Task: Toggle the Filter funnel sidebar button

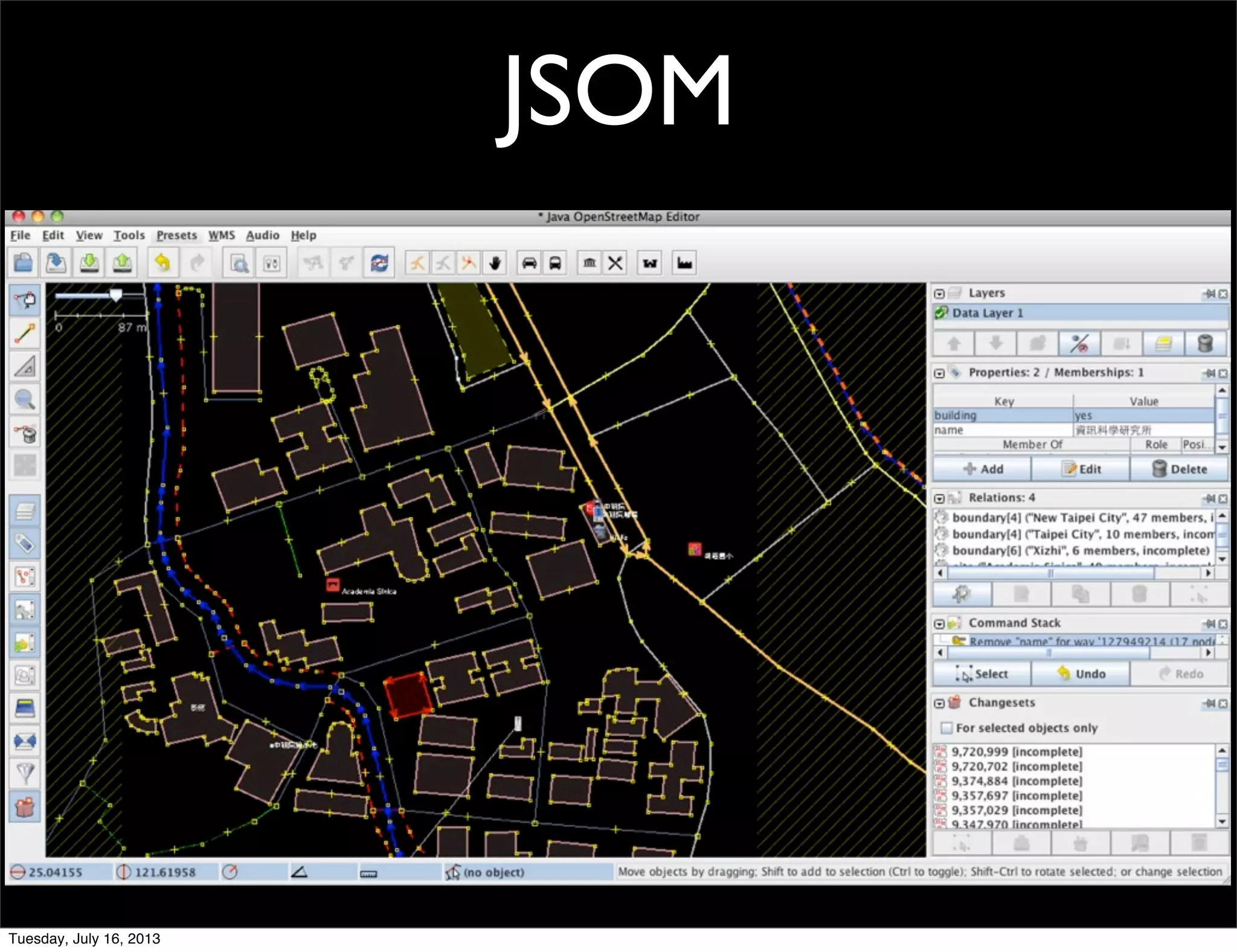Action: pyautogui.click(x=25, y=773)
